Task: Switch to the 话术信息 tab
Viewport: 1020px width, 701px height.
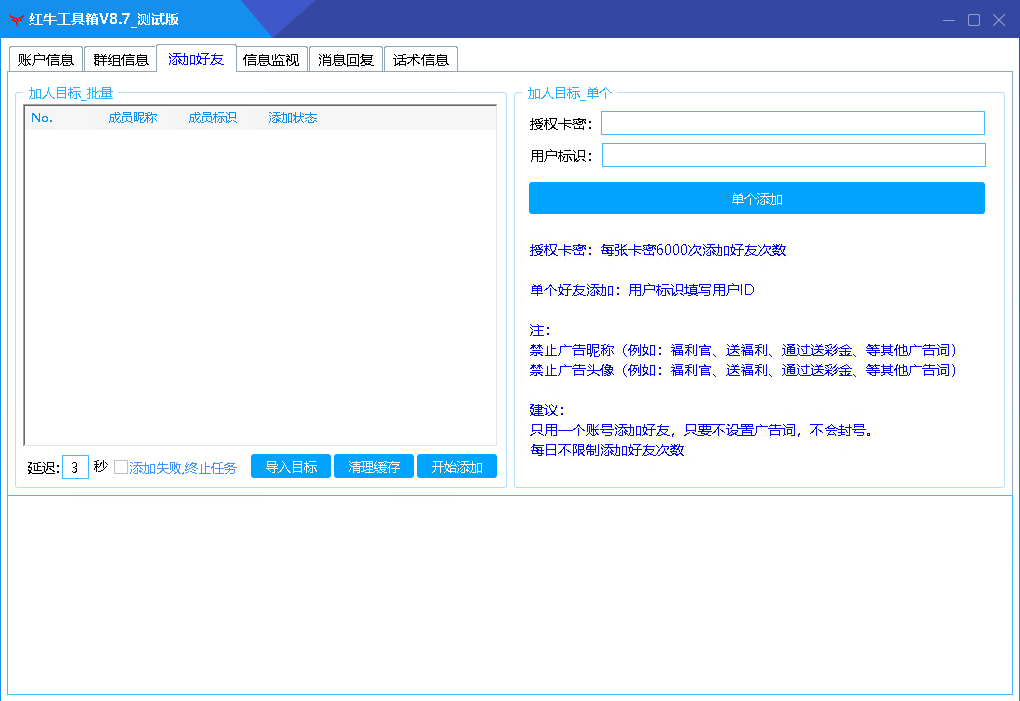Action: tap(421, 59)
